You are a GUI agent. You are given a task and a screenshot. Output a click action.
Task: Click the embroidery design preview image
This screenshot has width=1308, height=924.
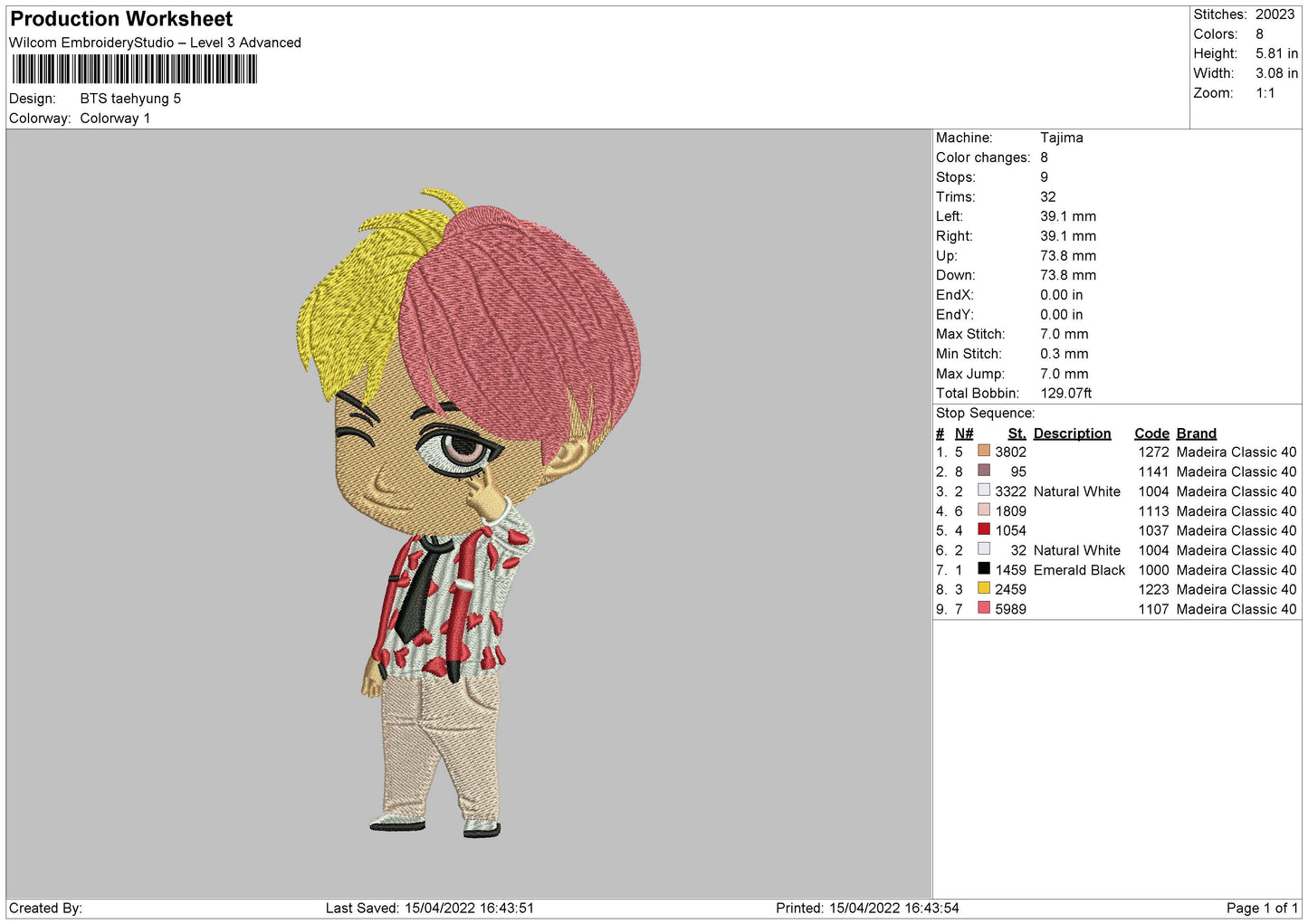(x=469, y=514)
